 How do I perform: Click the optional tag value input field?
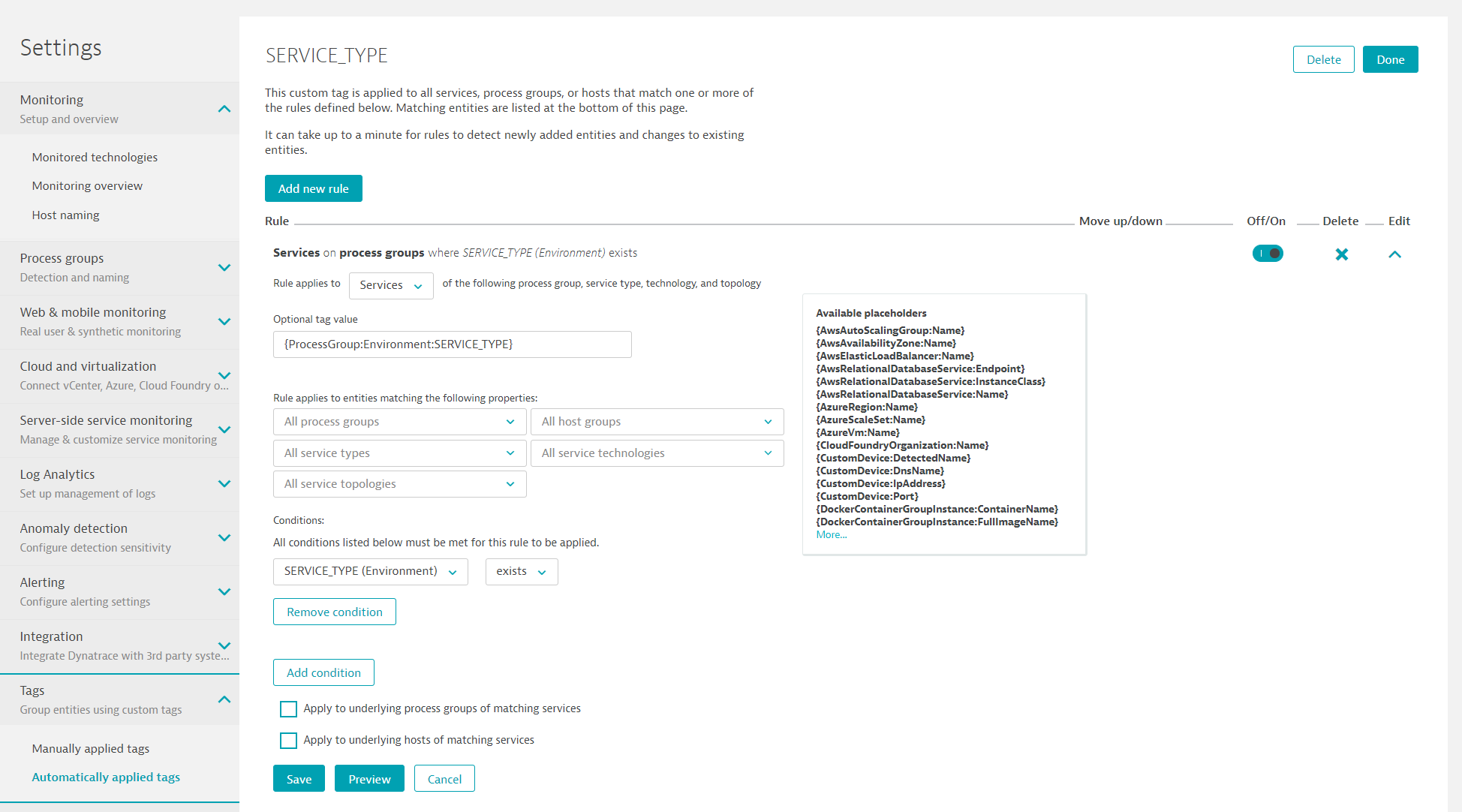point(452,344)
